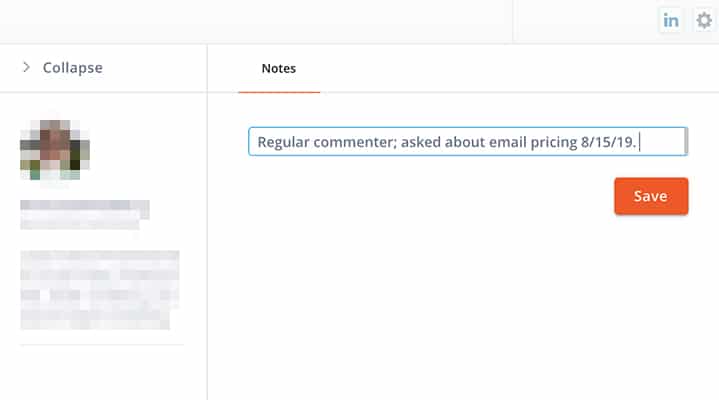Click the word "pricing" in the note
The width and height of the screenshot is (719, 400).
pyautogui.click(x=547, y=141)
